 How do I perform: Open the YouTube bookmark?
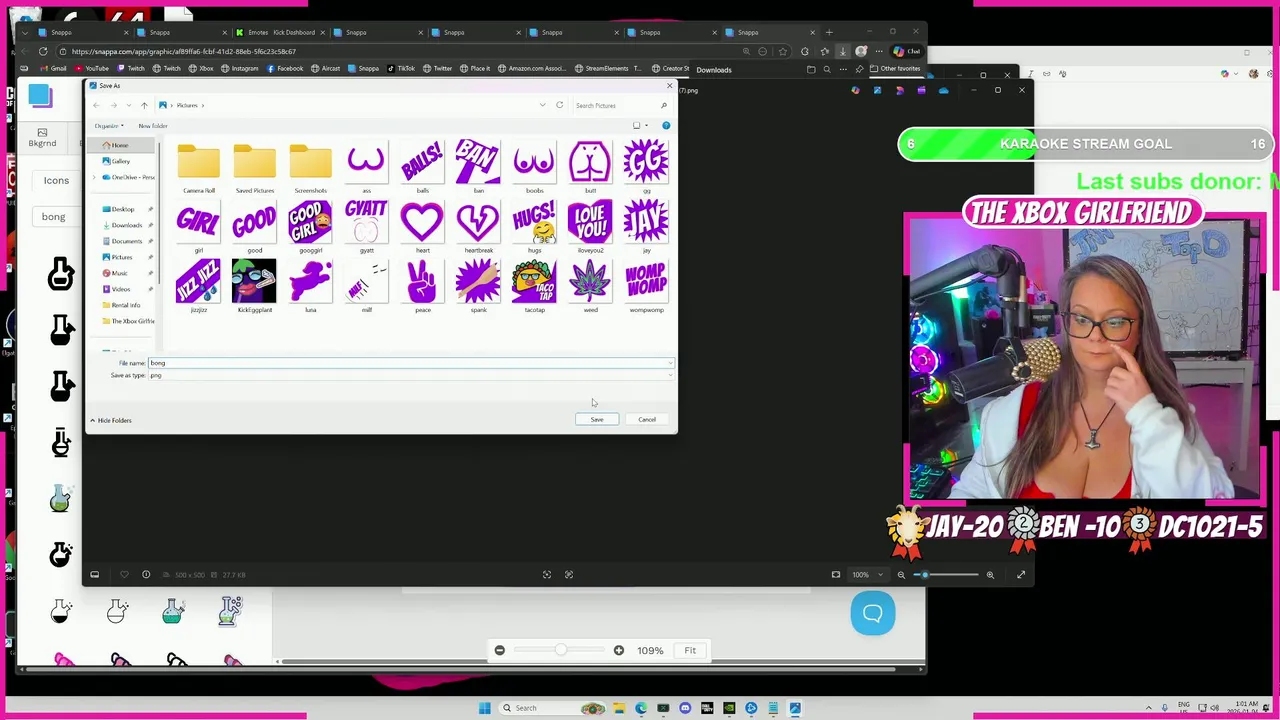(x=90, y=69)
